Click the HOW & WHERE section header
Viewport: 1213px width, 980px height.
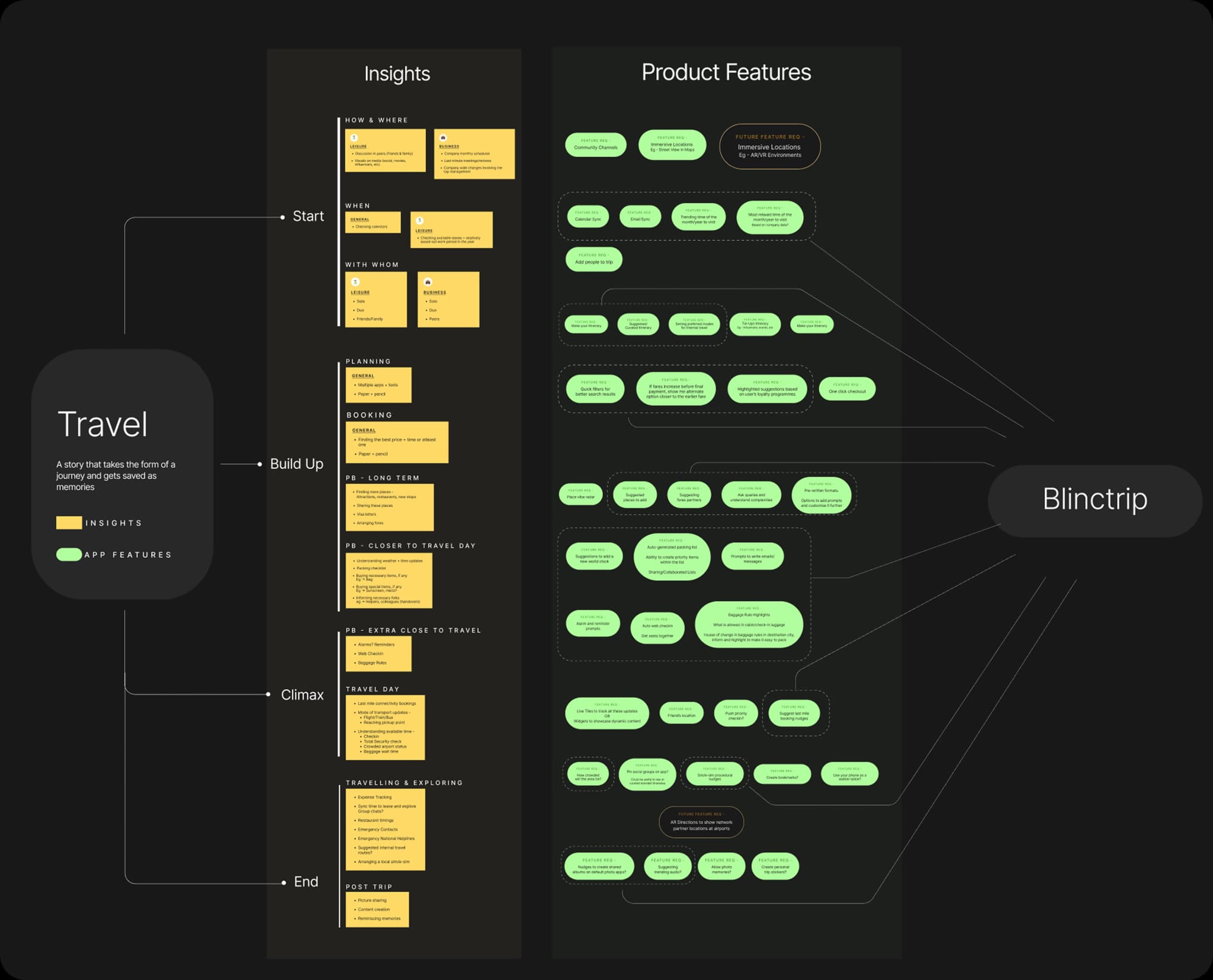pyautogui.click(x=377, y=120)
